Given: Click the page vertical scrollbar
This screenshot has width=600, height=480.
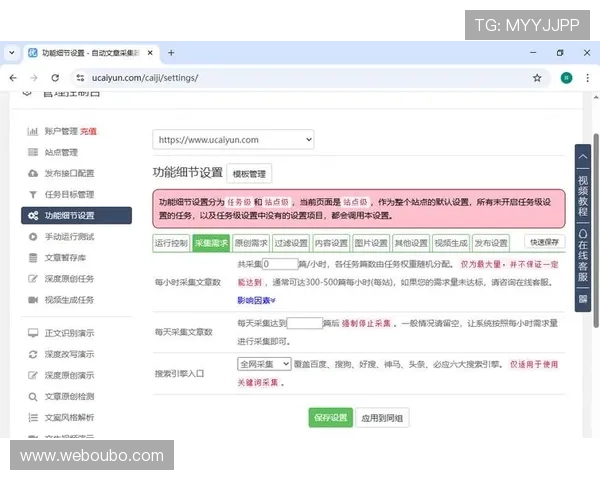Looking at the screenshot, I should pos(595,231).
